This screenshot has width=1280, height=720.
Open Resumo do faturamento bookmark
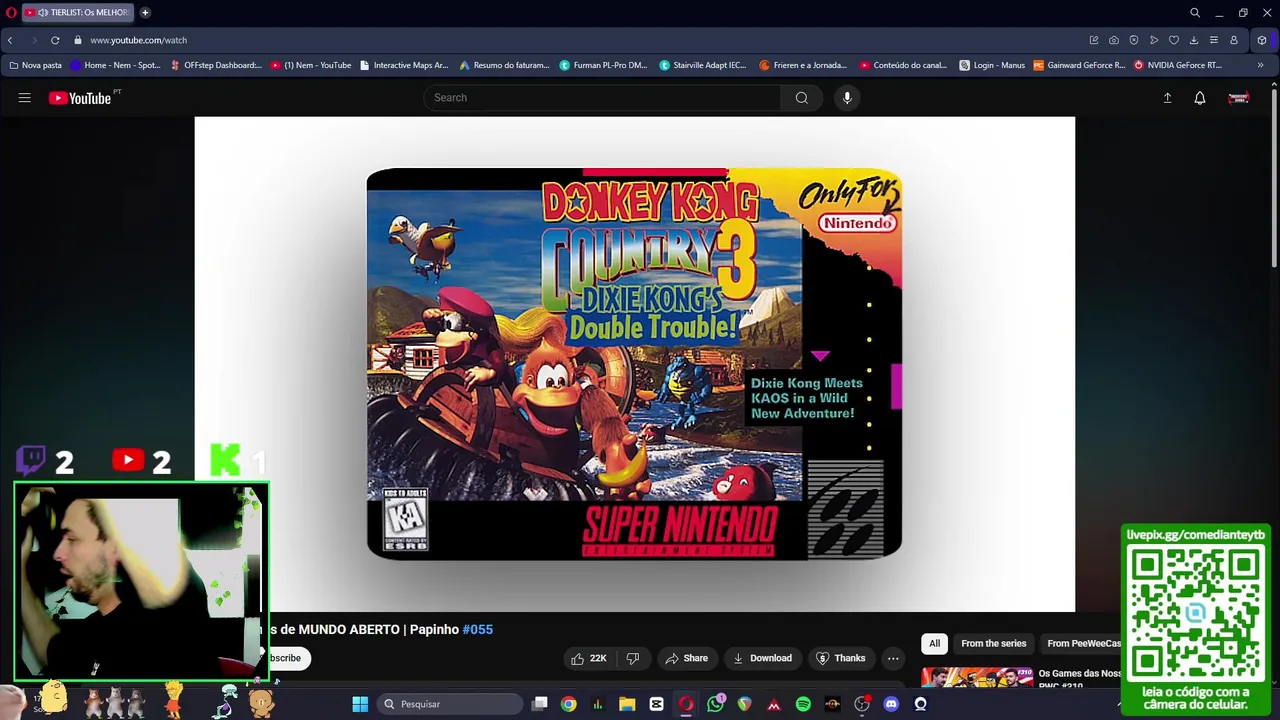[x=505, y=65]
